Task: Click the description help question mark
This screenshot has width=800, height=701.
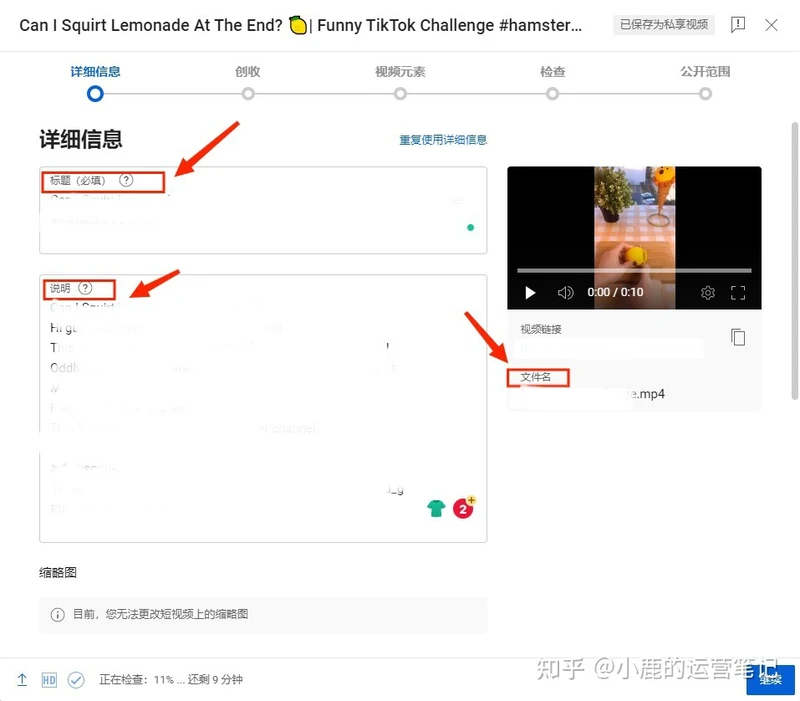Action: click(85, 288)
